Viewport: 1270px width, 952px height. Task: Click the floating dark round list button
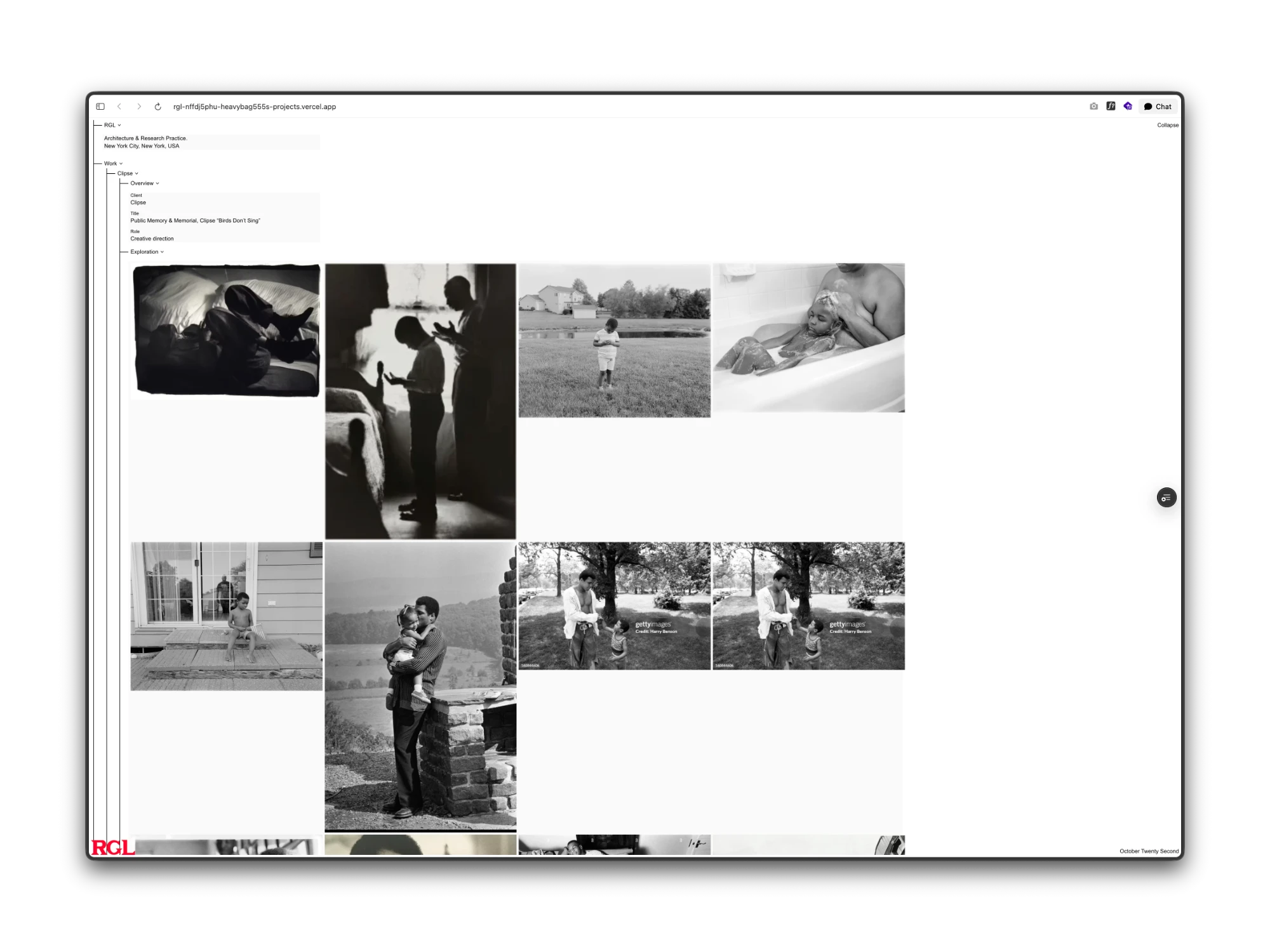tap(1166, 498)
